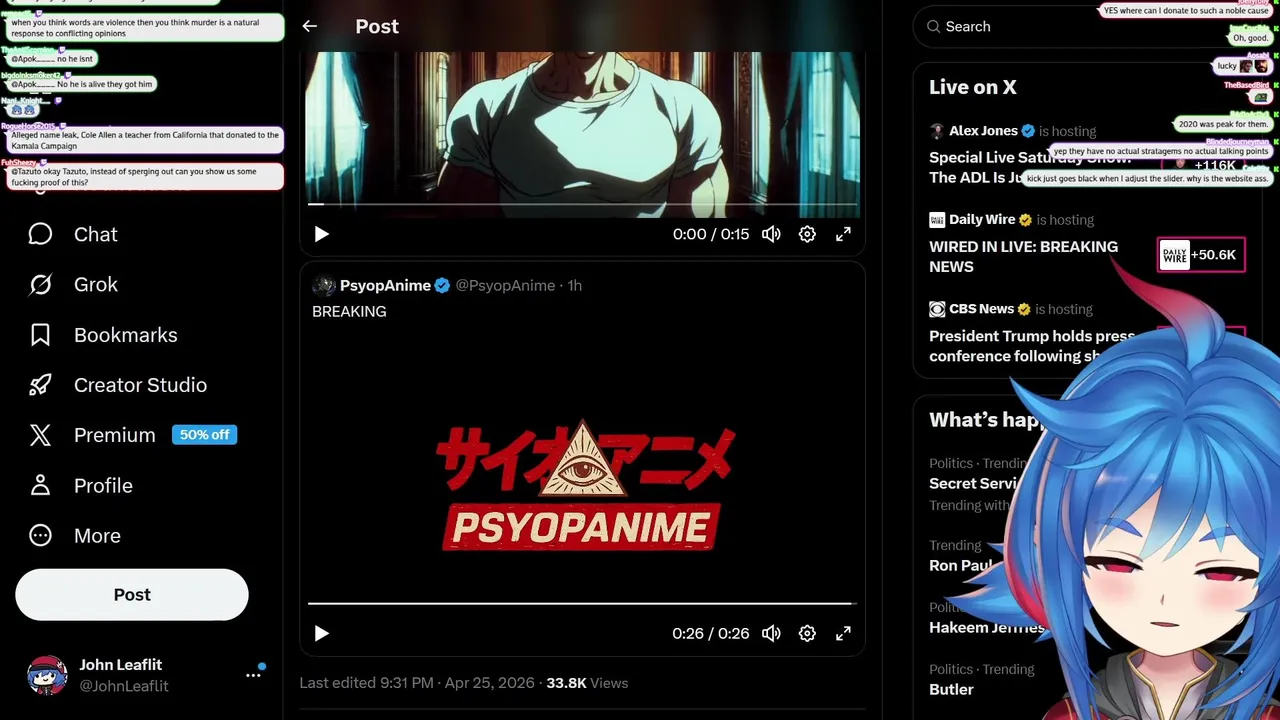Screen dimensions: 1280x720
Task: Open the Butler trending topic
Action: [951, 689]
